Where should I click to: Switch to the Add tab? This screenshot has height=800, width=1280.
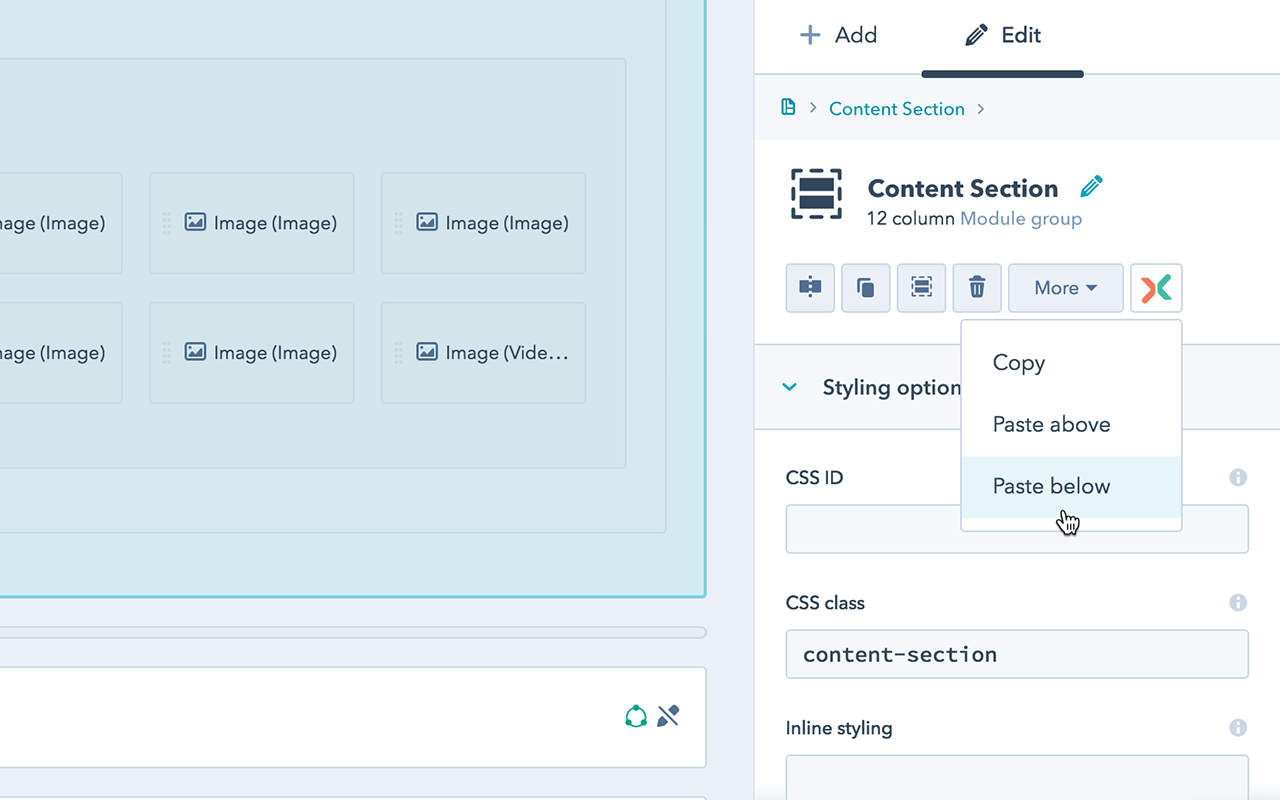coord(838,36)
